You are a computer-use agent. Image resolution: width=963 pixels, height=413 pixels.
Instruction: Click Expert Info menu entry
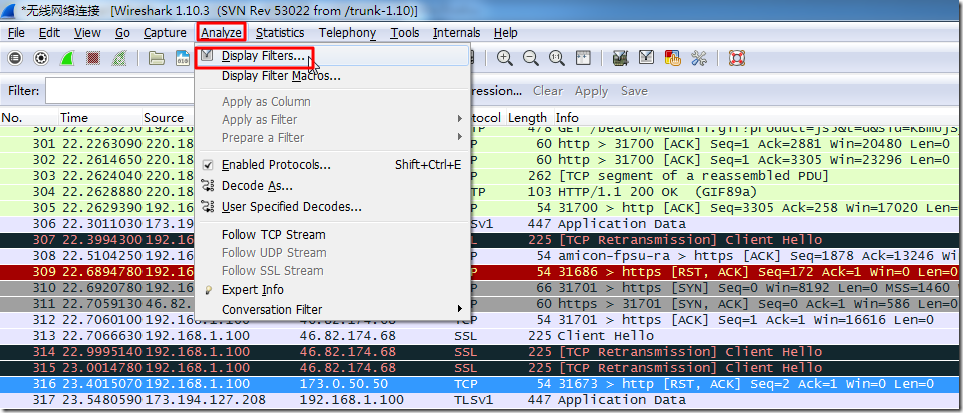tap(252, 289)
